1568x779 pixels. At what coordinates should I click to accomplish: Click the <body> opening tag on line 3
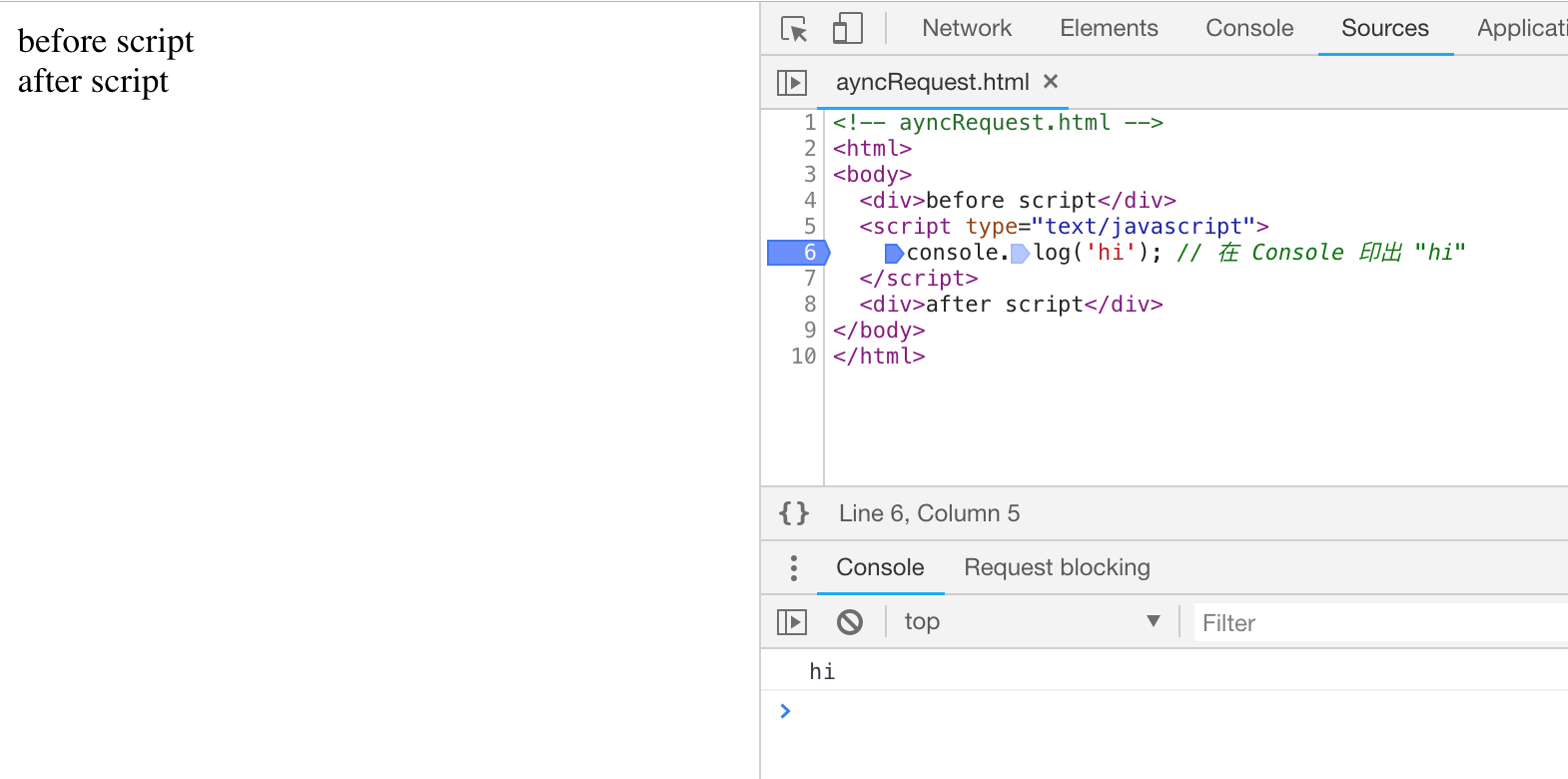872,175
